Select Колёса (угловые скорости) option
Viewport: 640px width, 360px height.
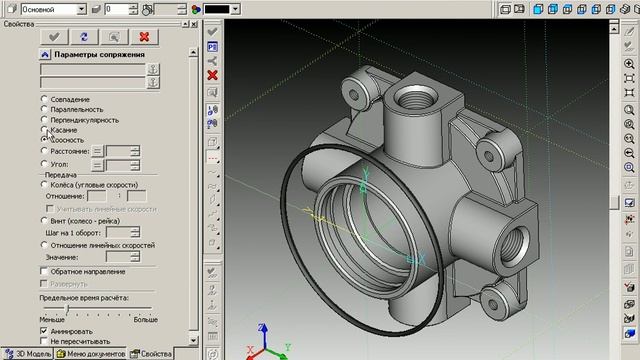point(44,184)
